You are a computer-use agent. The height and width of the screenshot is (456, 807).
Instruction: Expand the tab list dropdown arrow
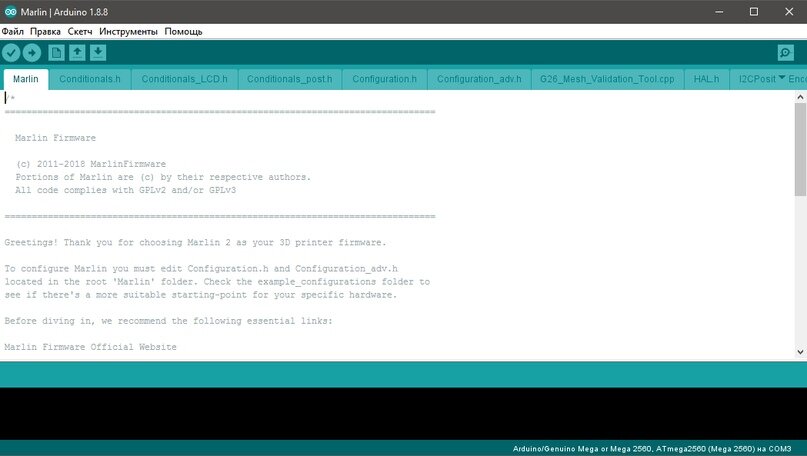click(x=782, y=78)
